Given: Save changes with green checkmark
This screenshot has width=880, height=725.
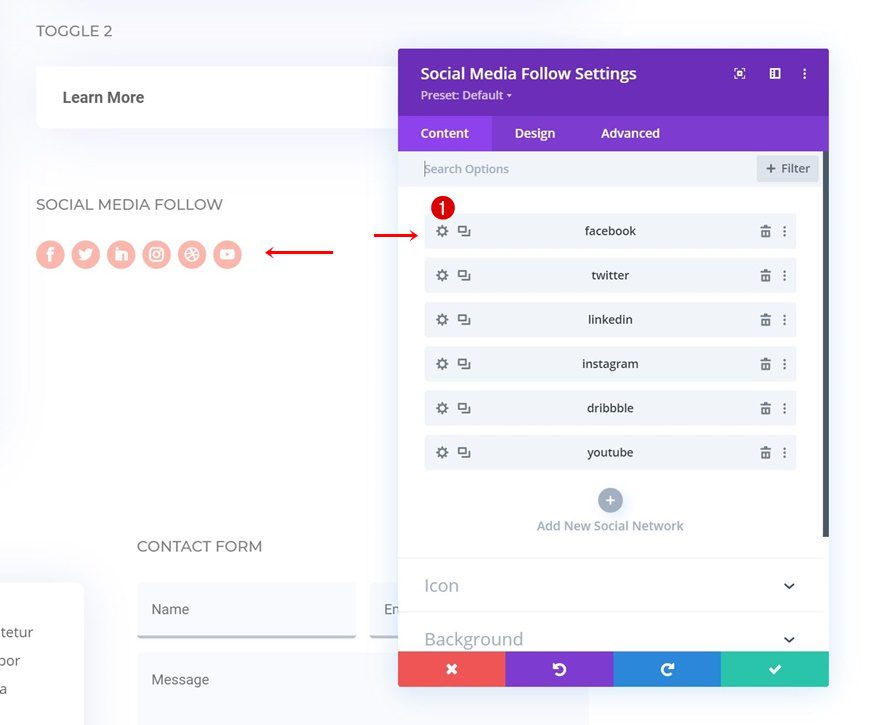Looking at the screenshot, I should [775, 669].
